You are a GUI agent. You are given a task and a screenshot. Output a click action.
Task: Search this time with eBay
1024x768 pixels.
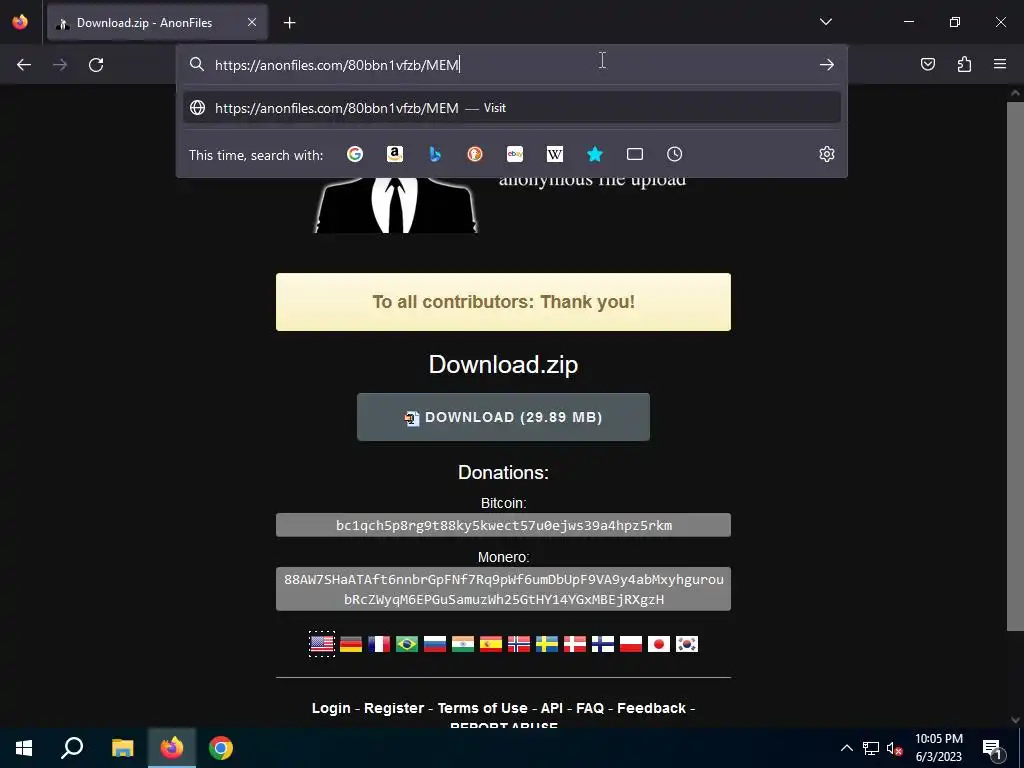pos(515,154)
